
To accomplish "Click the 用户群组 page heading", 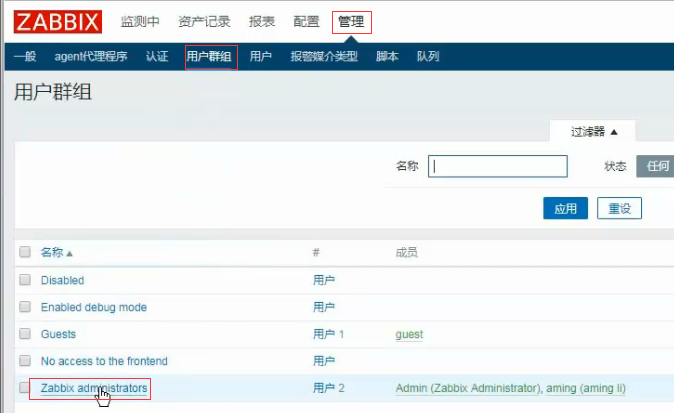I will [53, 92].
